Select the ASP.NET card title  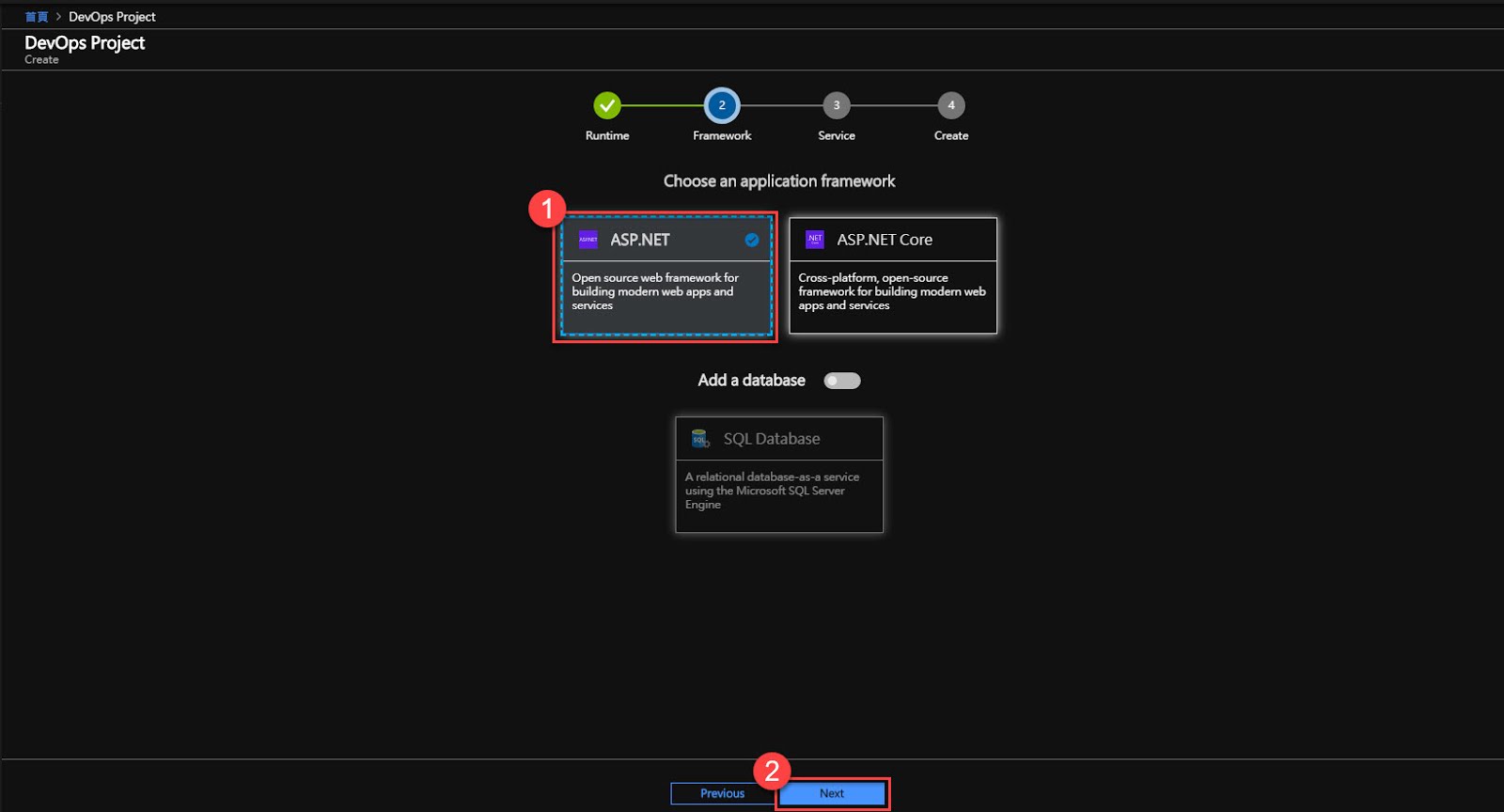[640, 240]
